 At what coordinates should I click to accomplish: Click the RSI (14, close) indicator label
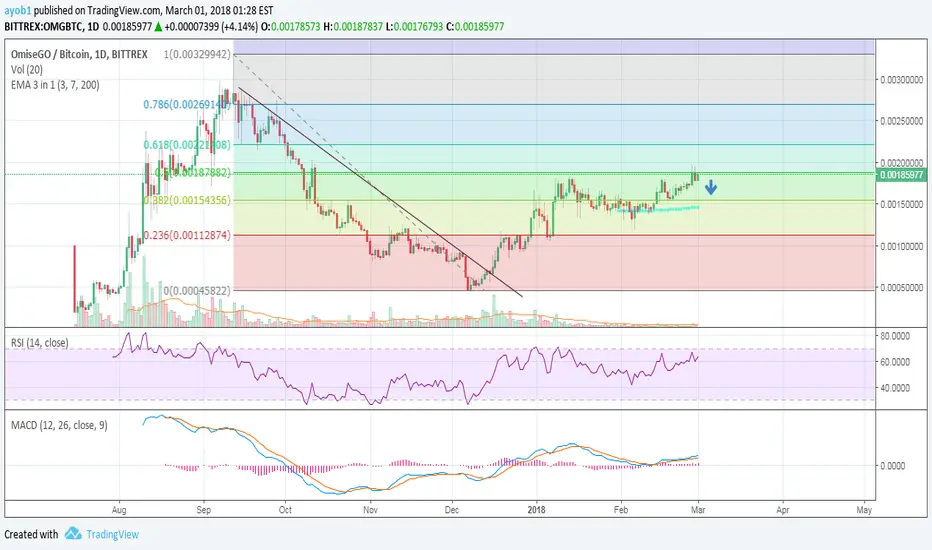pyautogui.click(x=40, y=342)
